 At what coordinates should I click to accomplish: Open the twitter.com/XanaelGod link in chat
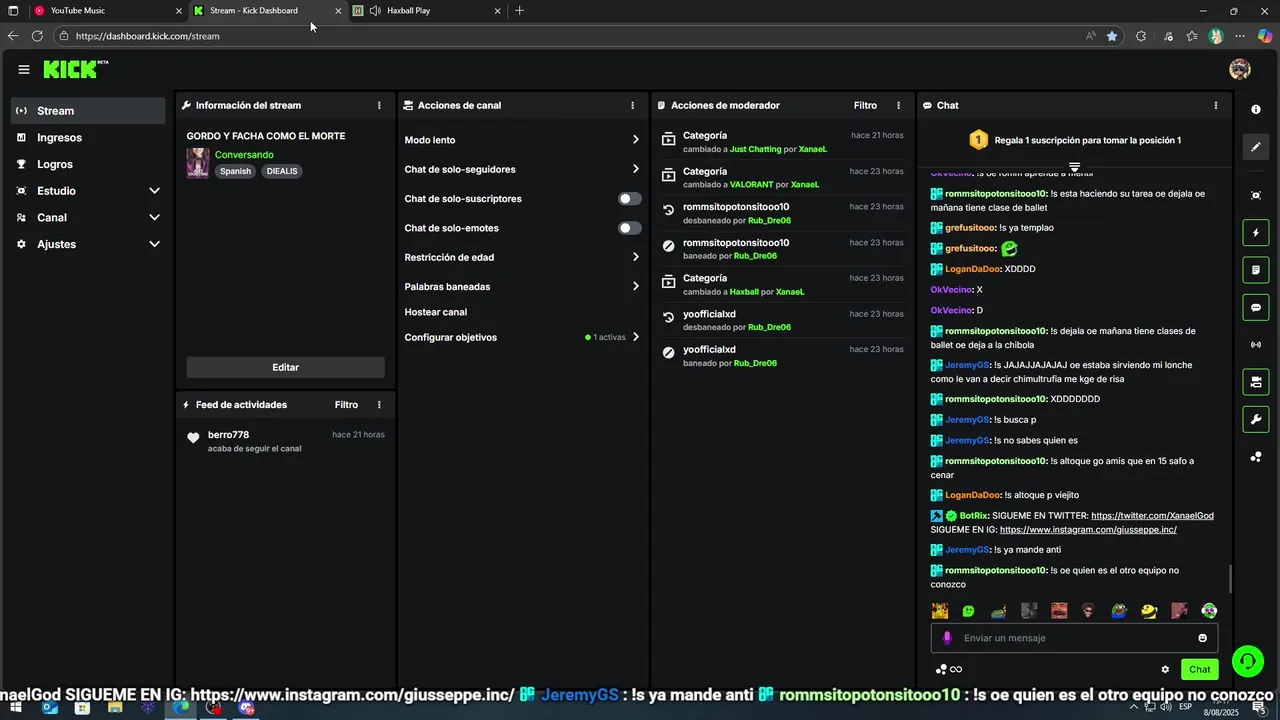tap(1152, 516)
